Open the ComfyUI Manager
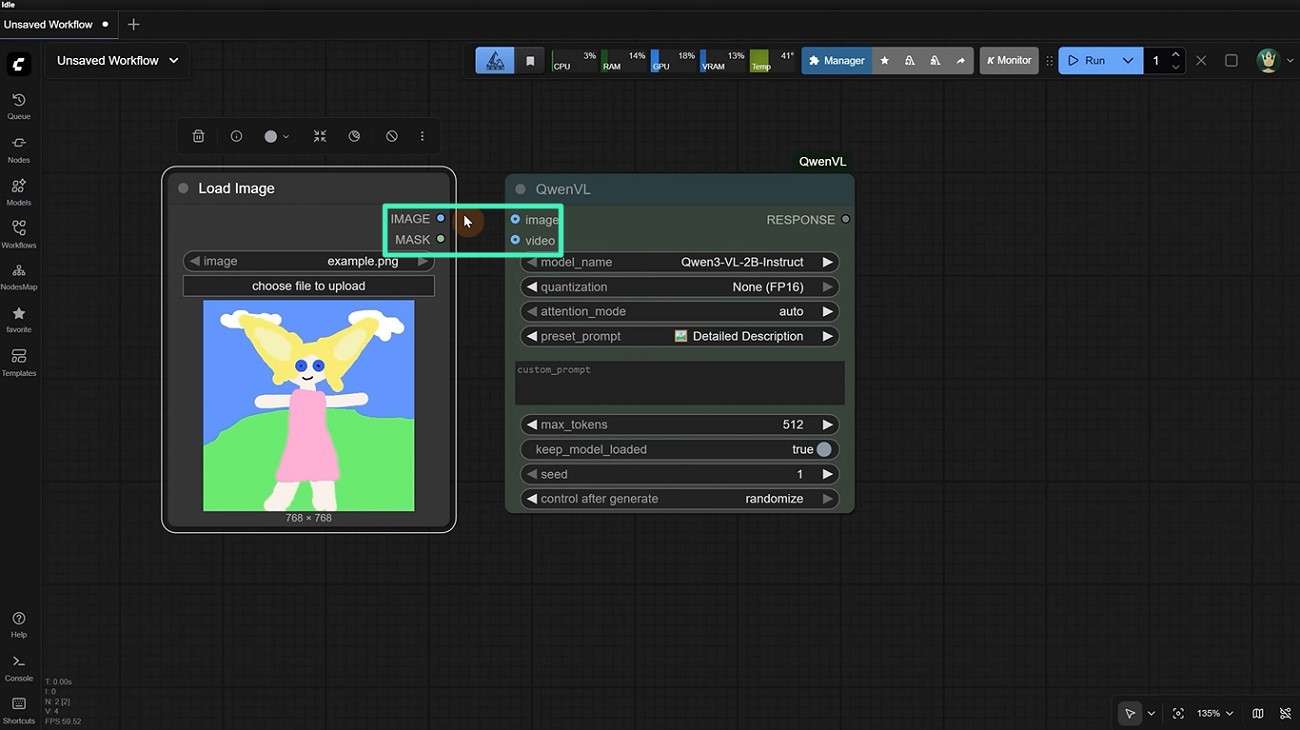The height and width of the screenshot is (730, 1300). (836, 60)
